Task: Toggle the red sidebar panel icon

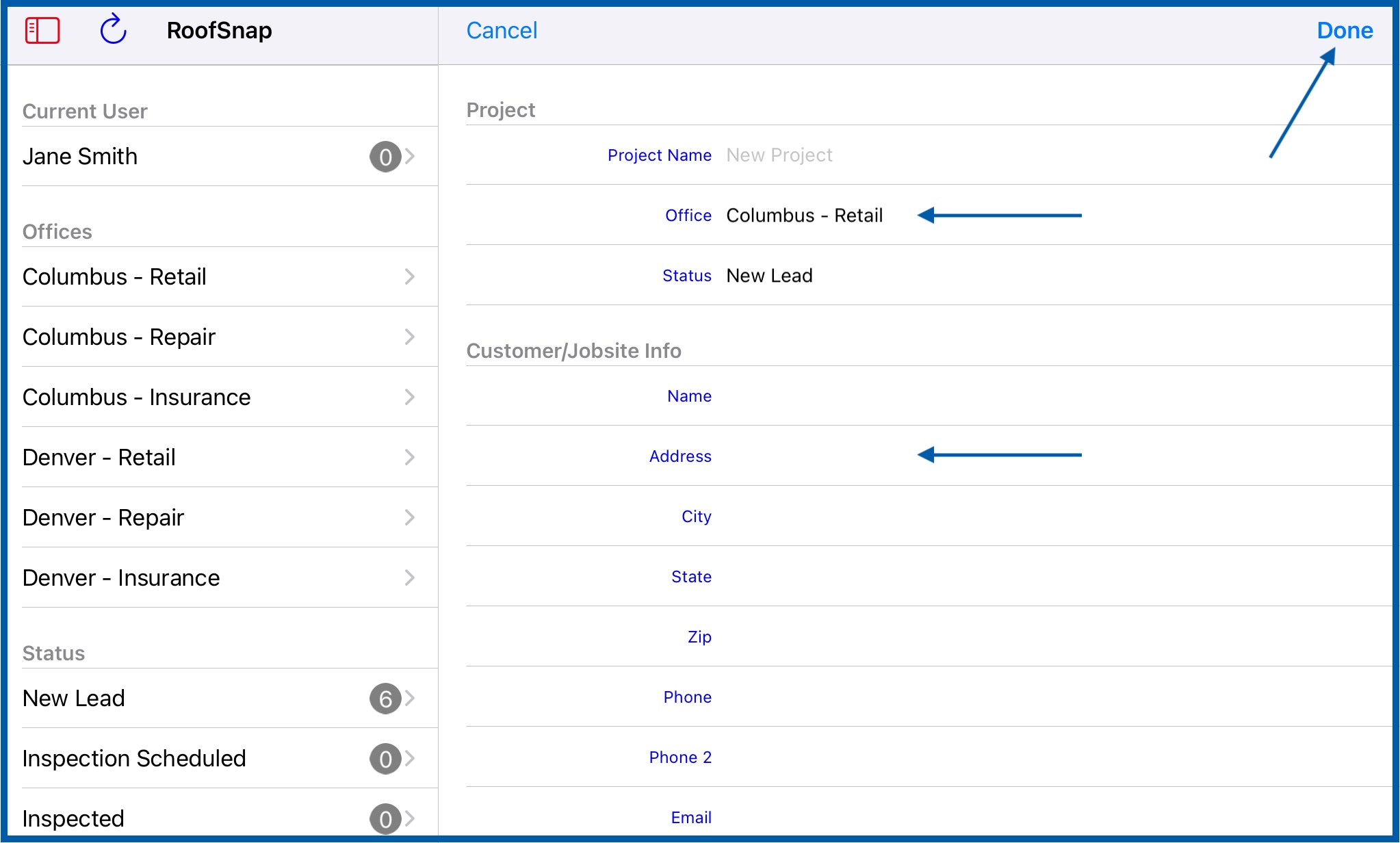Action: tap(42, 31)
